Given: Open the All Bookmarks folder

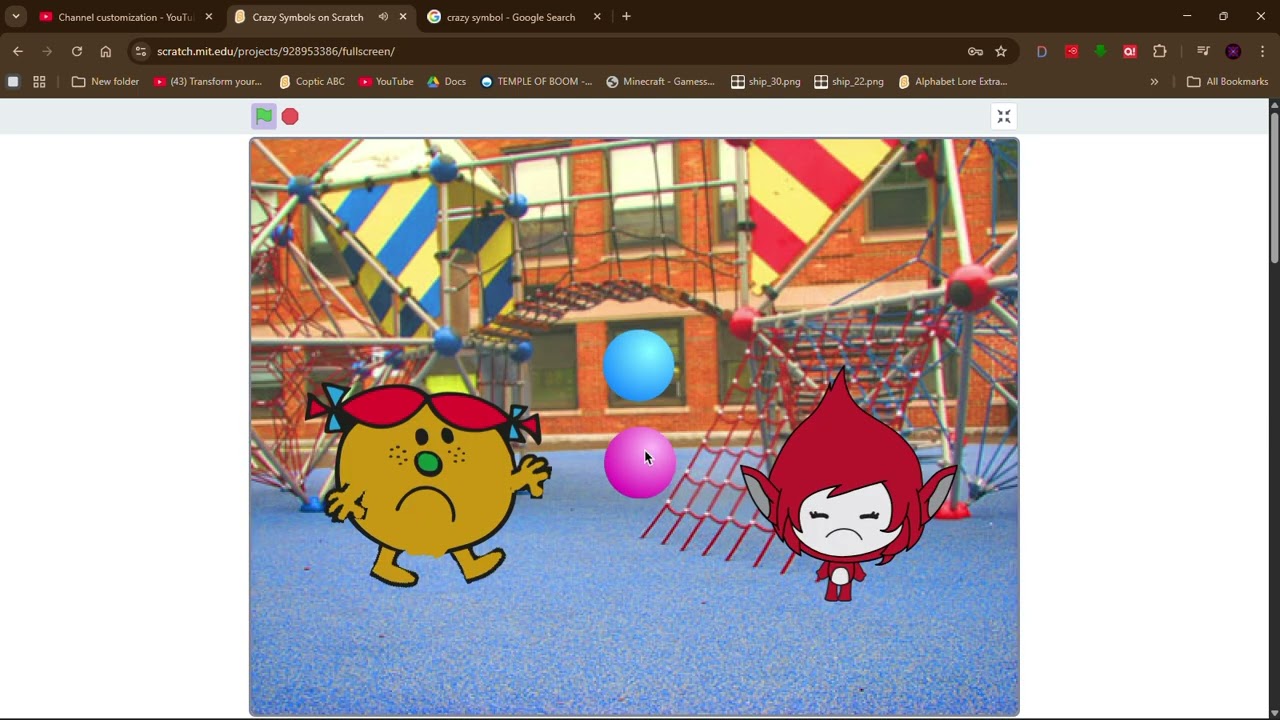Looking at the screenshot, I should pos(1227,82).
